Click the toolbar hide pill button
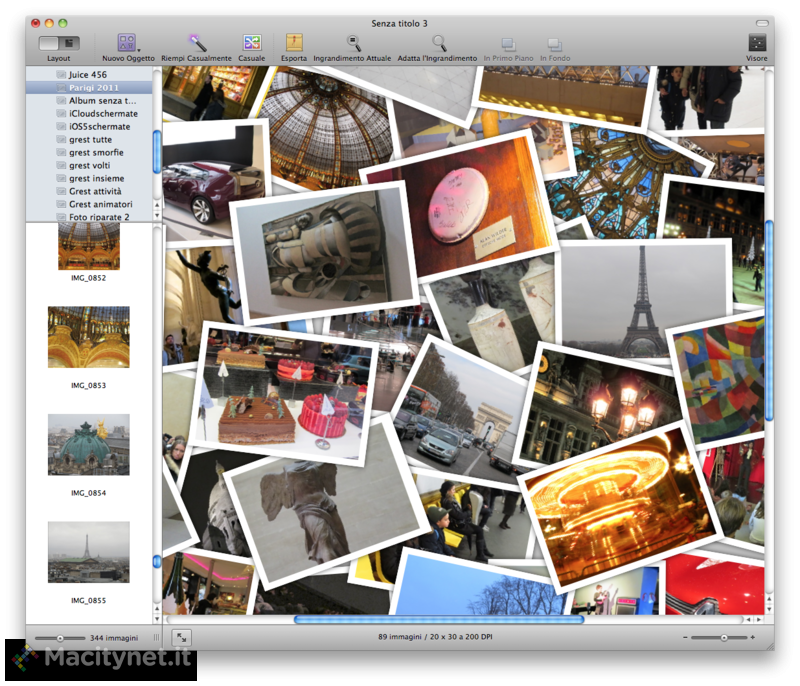Image resolution: width=800 pixels, height=686 pixels. pos(762,23)
